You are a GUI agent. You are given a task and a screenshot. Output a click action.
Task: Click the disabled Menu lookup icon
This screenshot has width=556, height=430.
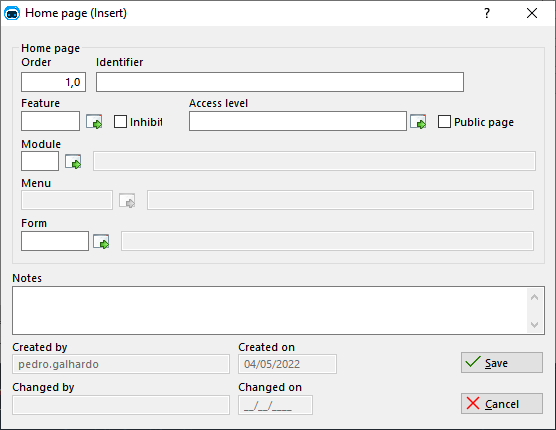click(127, 201)
